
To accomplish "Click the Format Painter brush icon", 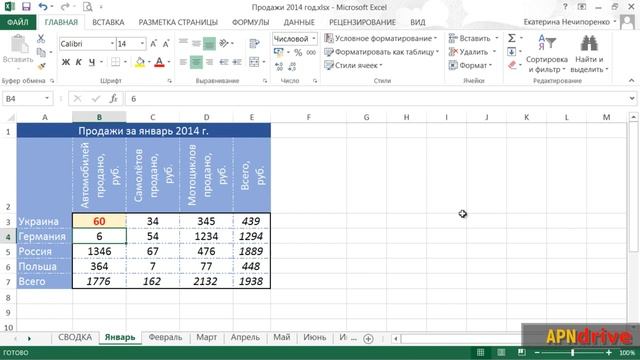I will pos(41,66).
